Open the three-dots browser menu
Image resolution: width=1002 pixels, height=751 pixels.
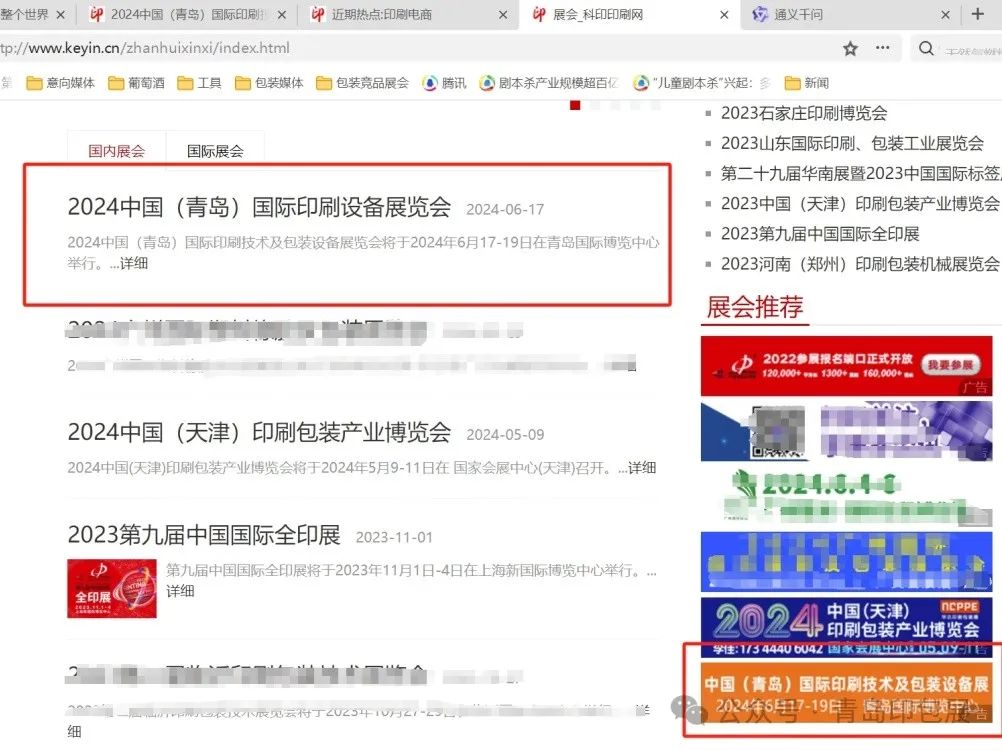pos(883,48)
